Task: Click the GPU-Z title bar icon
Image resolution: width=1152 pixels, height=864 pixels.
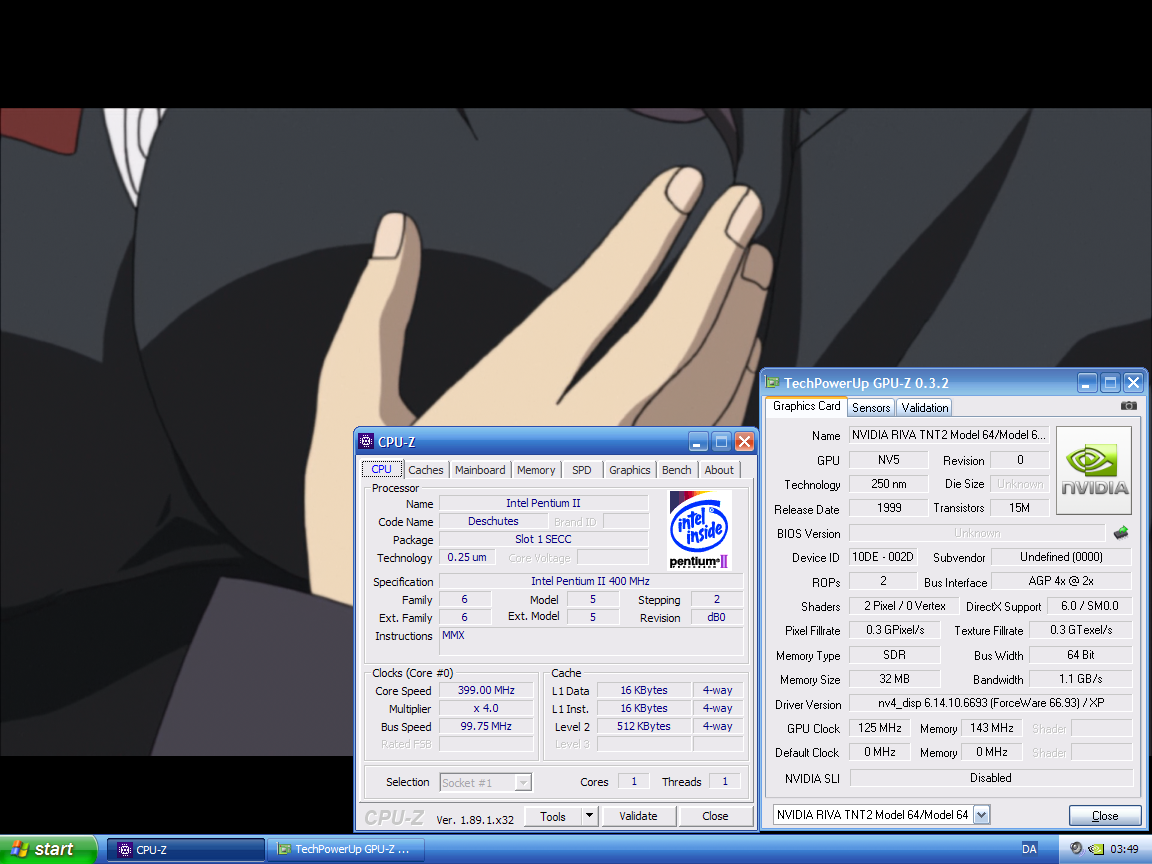Action: pyautogui.click(x=772, y=382)
